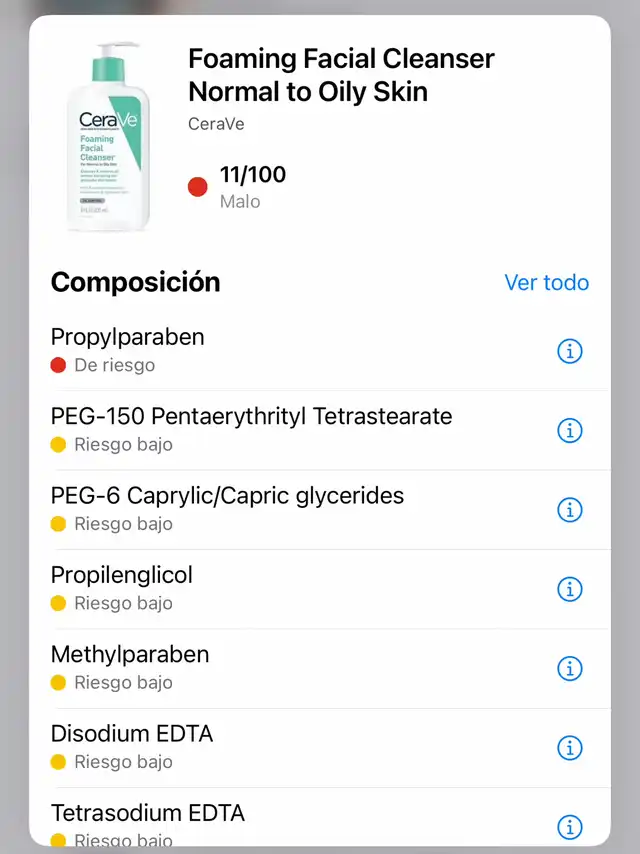
Task: Tap Disodium EDTA info icon
Action: pos(570,748)
